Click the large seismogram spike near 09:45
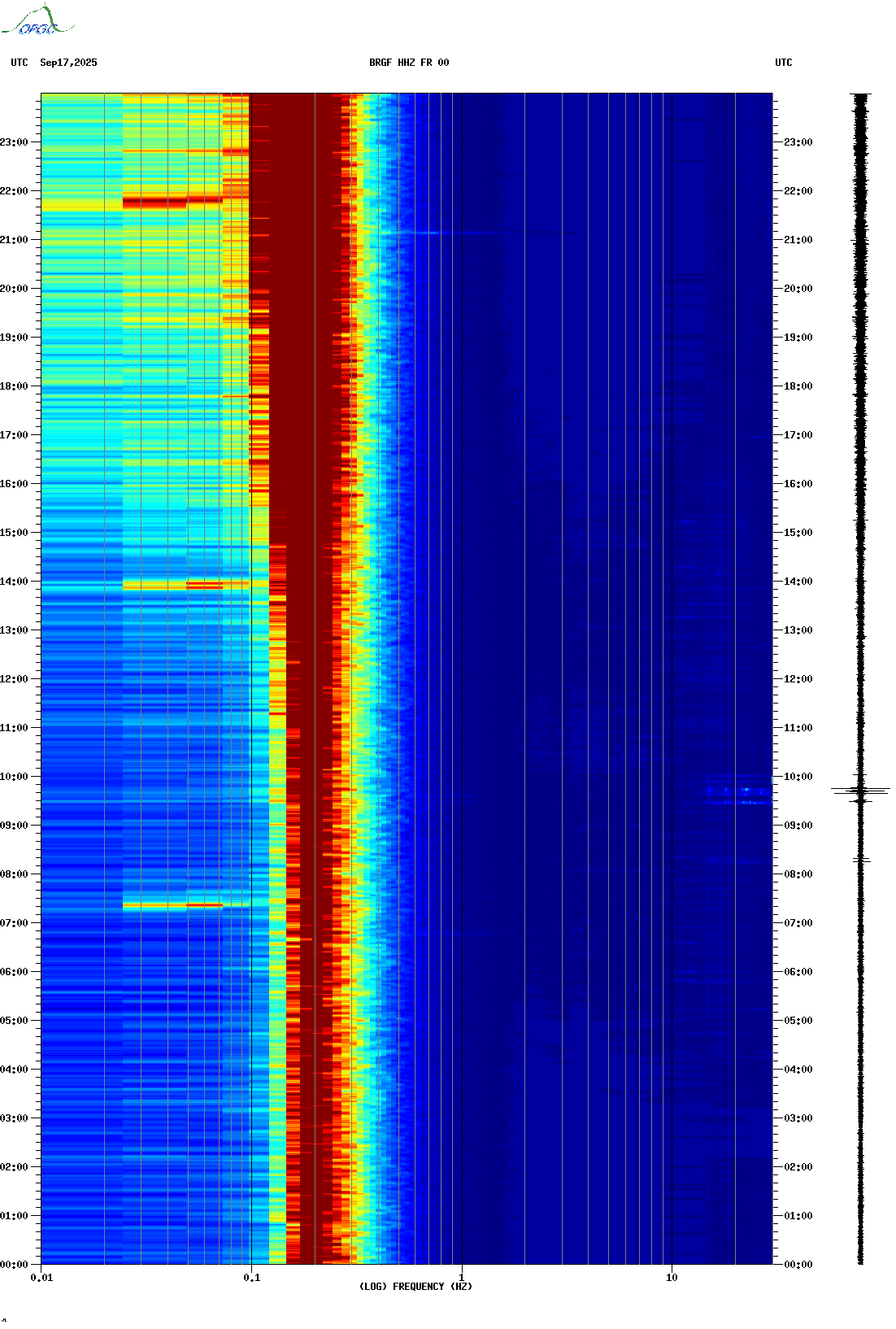This screenshot has height=1329, width=896. coord(860,791)
